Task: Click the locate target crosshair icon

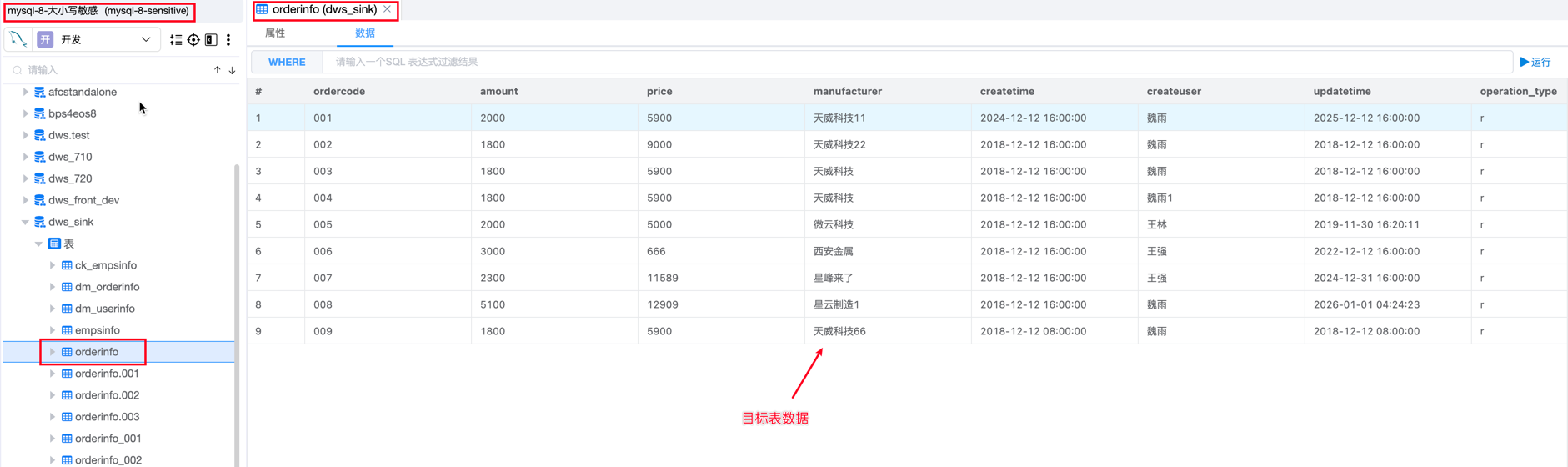Action: click(x=193, y=39)
